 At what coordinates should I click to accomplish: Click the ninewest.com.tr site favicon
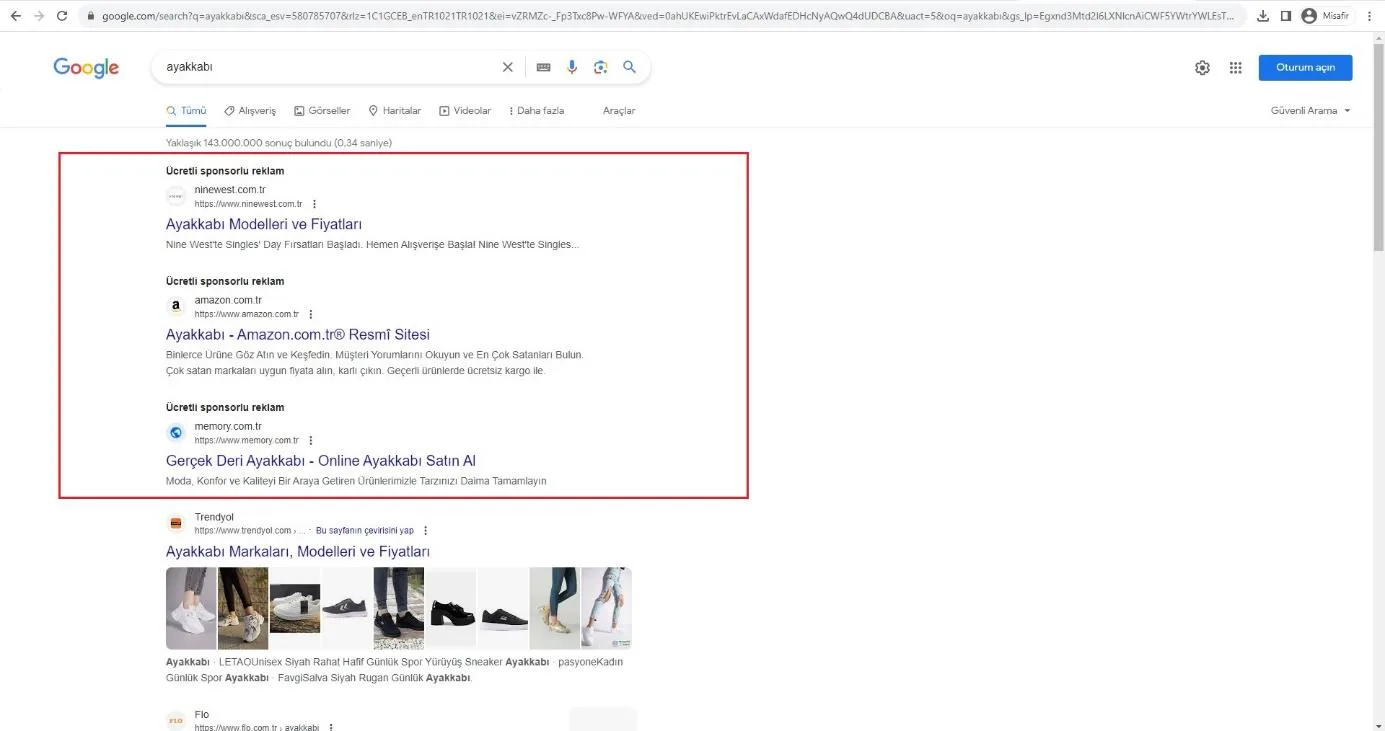[176, 196]
